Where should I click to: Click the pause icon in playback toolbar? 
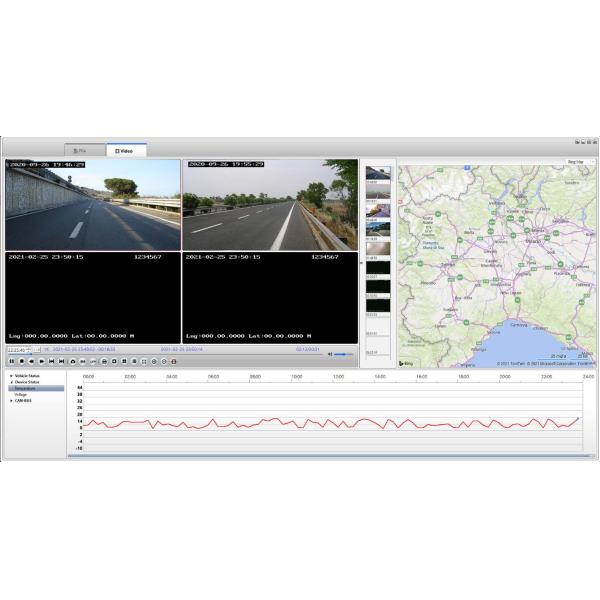point(12,361)
